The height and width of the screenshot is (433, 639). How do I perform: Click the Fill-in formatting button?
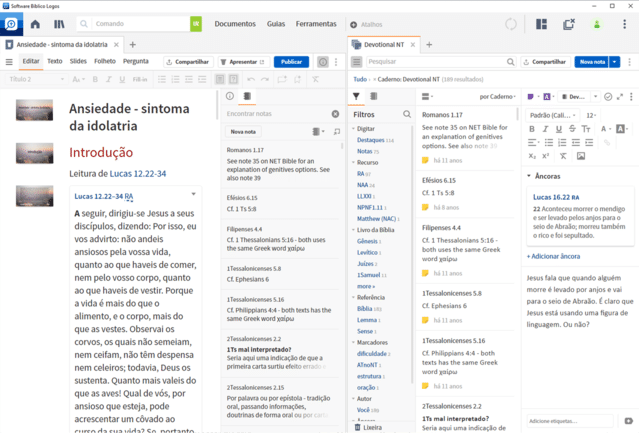click(x=140, y=79)
